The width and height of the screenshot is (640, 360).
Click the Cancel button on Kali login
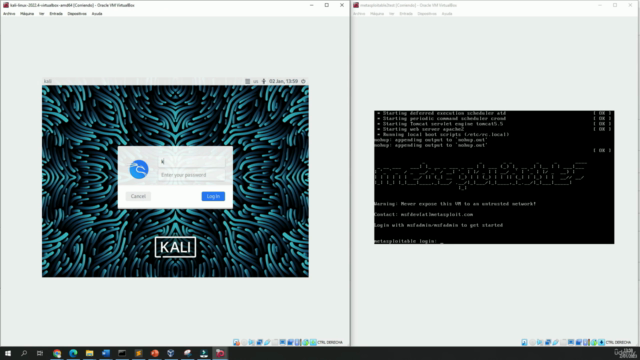tap(138, 196)
